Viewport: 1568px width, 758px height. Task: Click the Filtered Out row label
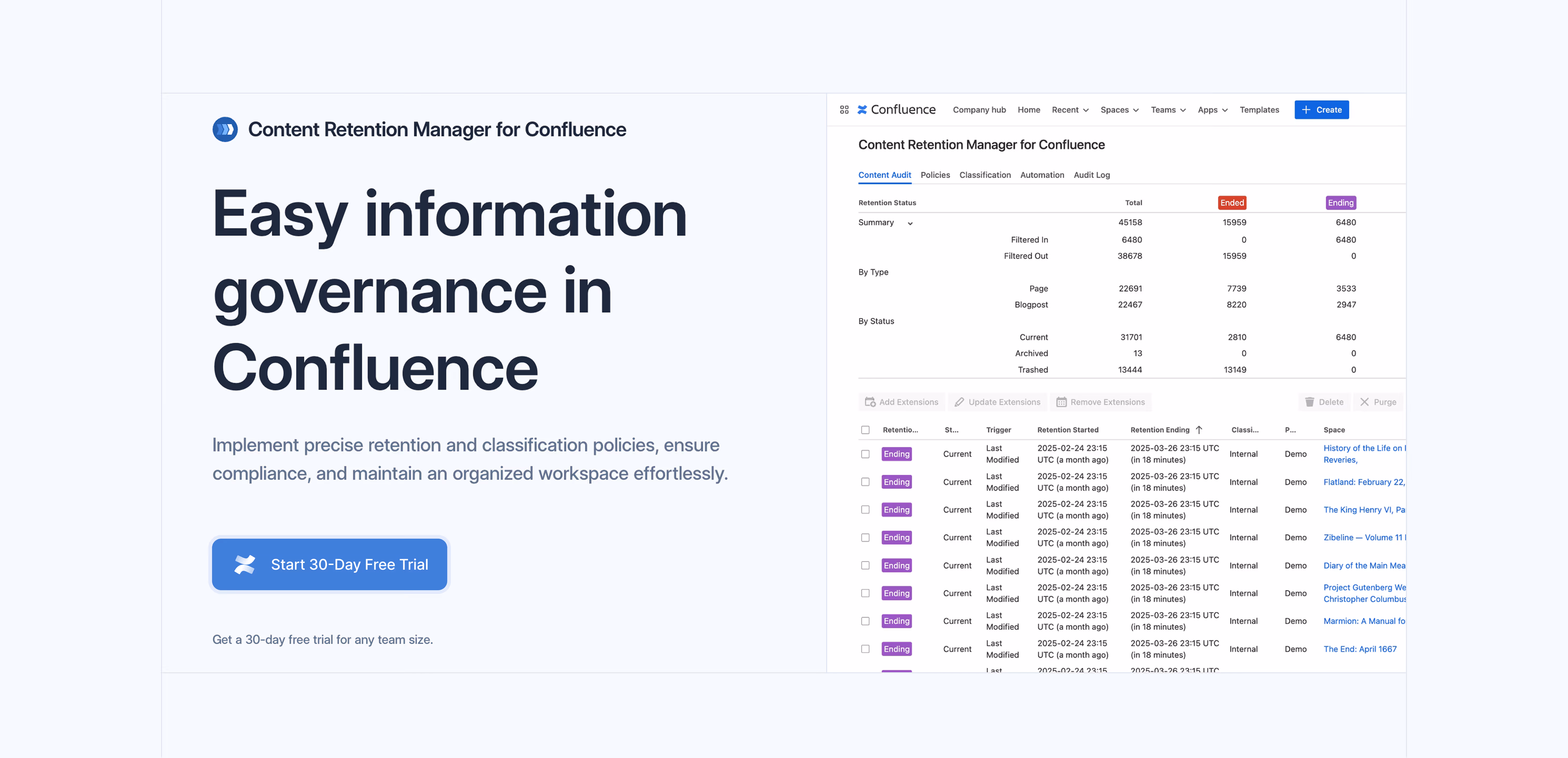pos(1026,256)
